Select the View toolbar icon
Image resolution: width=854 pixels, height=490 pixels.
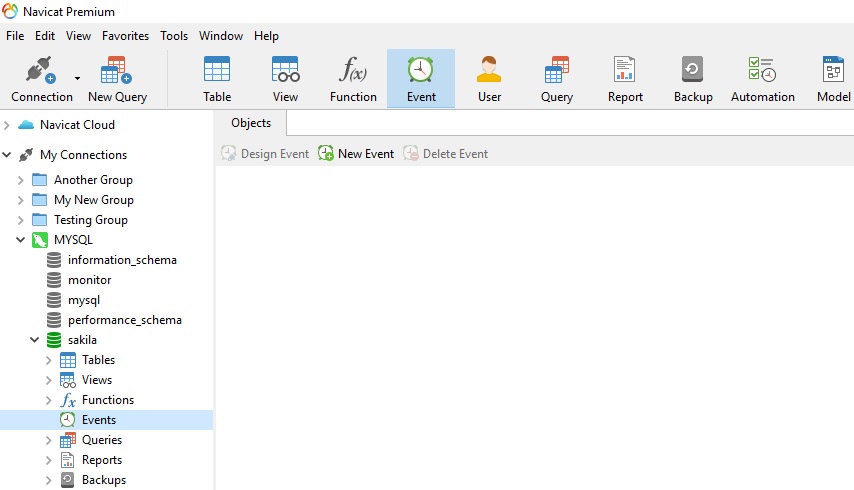(285, 79)
